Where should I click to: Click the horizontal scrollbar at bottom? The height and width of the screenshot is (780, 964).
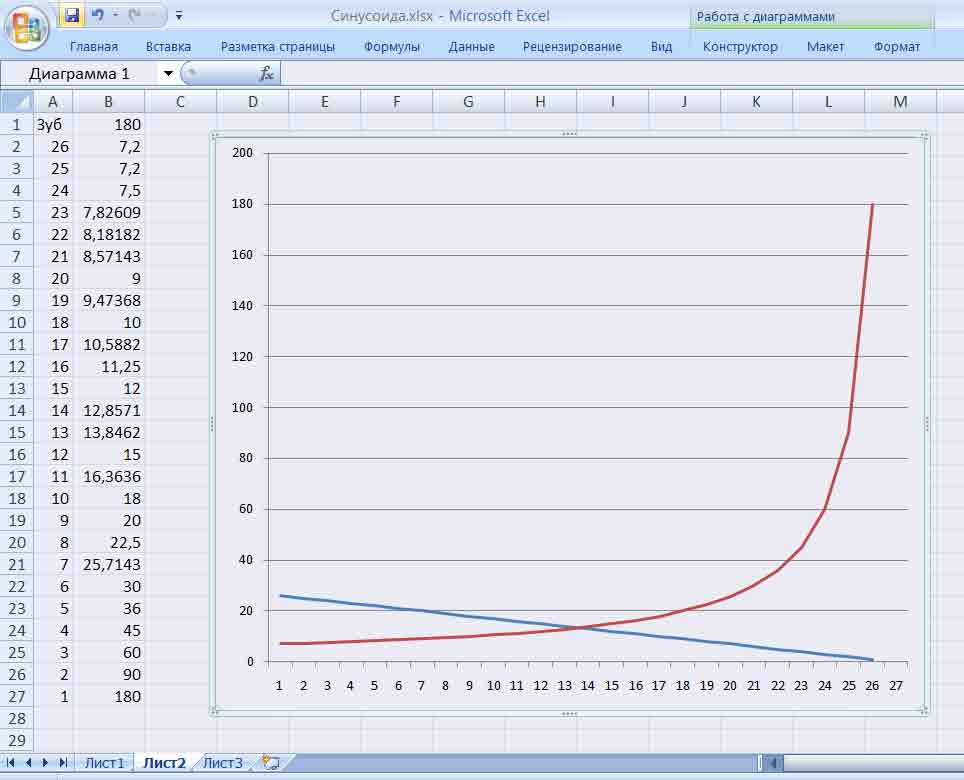[x=870, y=763]
